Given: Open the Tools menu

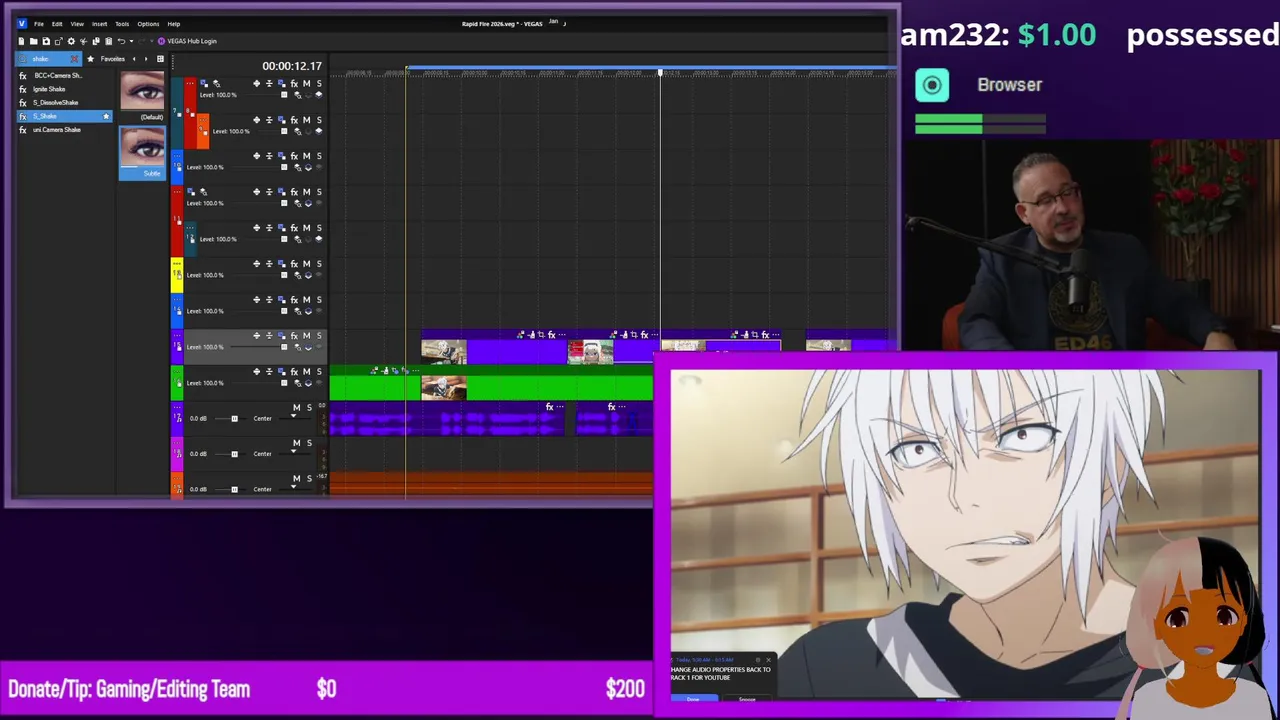Looking at the screenshot, I should (122, 24).
